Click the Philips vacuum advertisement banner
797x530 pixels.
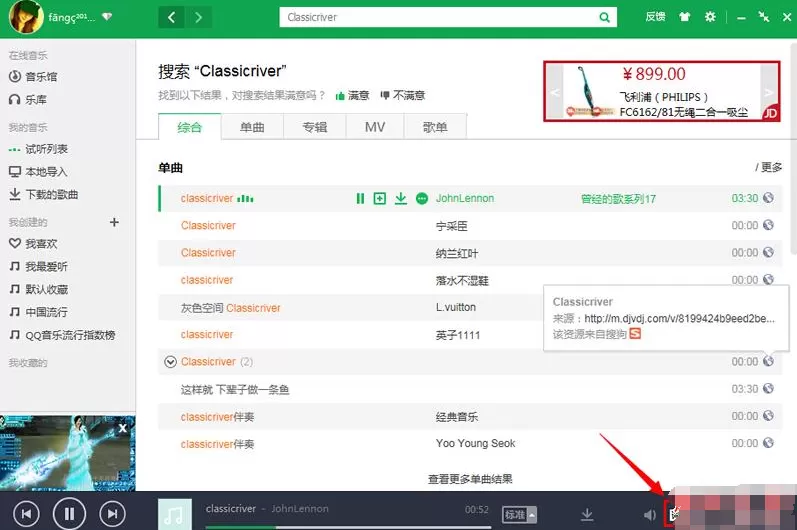(662, 91)
